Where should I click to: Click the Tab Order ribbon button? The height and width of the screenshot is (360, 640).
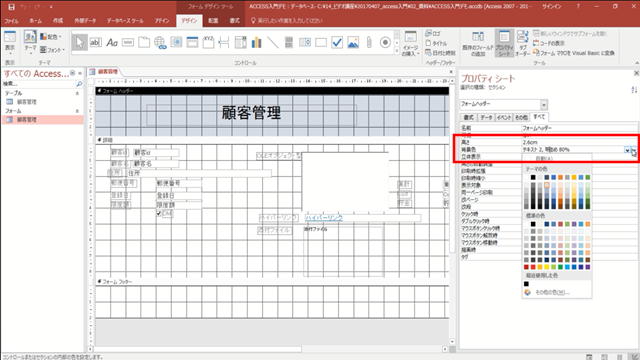tap(522, 43)
